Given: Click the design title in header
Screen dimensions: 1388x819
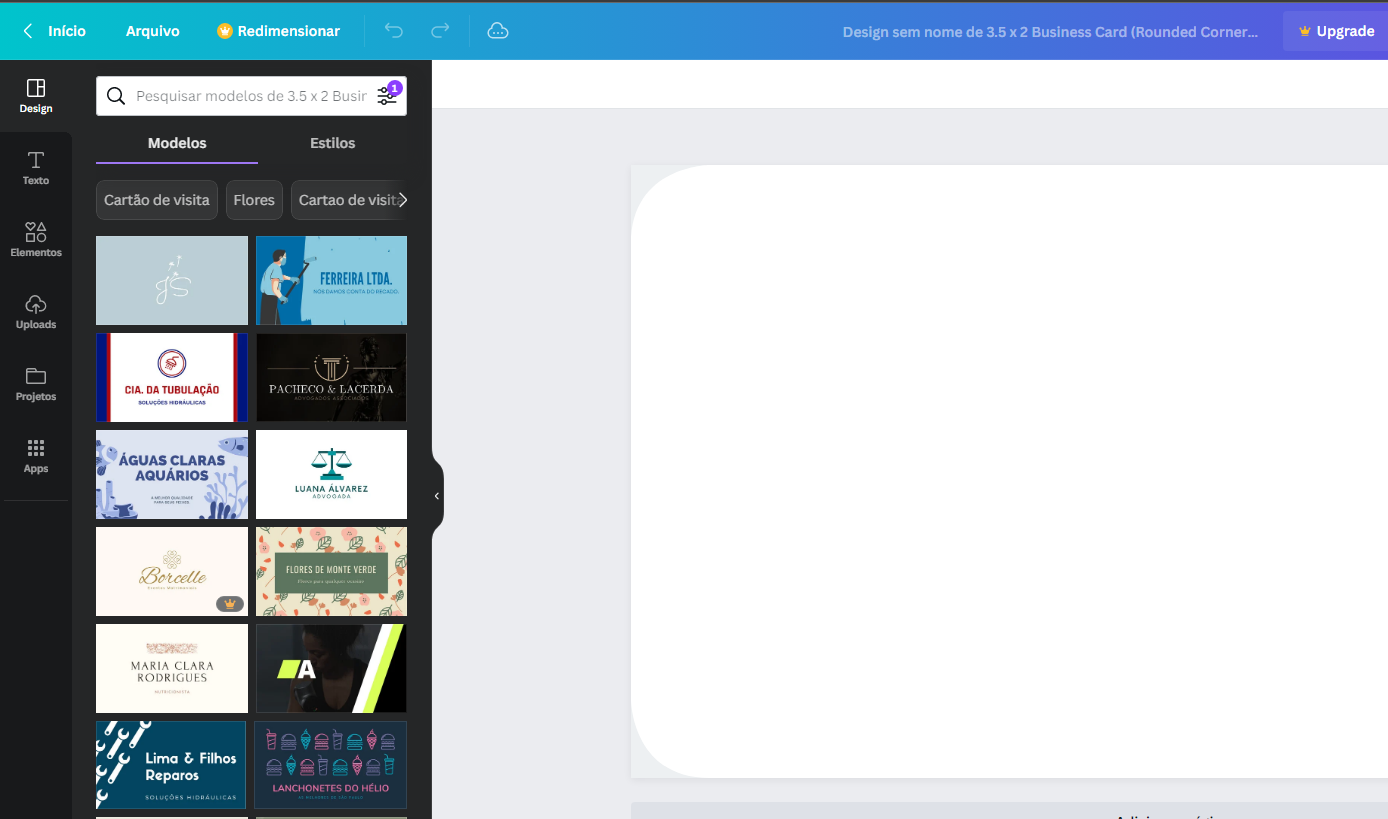Looking at the screenshot, I should click(1050, 31).
